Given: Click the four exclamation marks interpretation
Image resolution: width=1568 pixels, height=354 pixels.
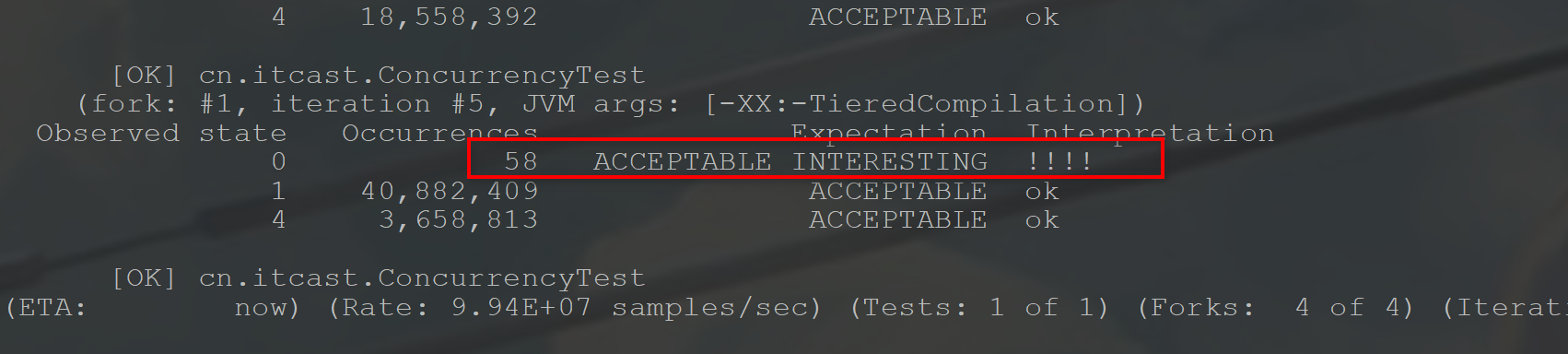Looking at the screenshot, I should tap(1059, 161).
